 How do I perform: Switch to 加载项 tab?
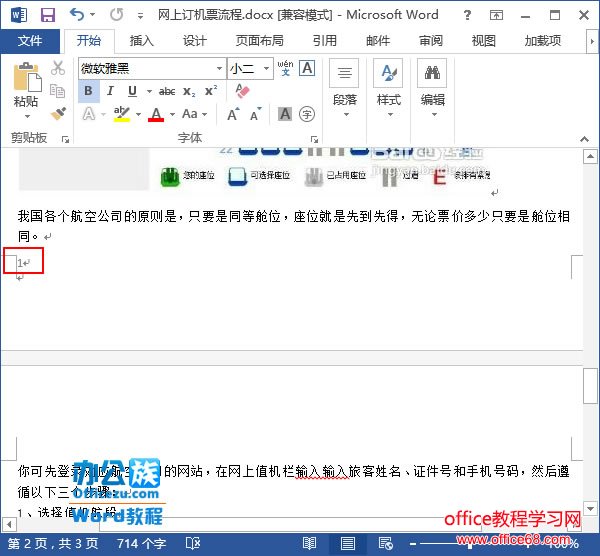tap(543, 41)
